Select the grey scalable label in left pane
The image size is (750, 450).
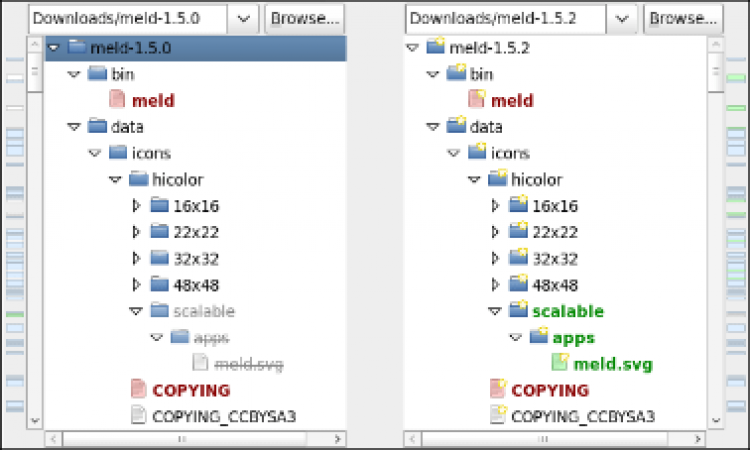tap(204, 311)
